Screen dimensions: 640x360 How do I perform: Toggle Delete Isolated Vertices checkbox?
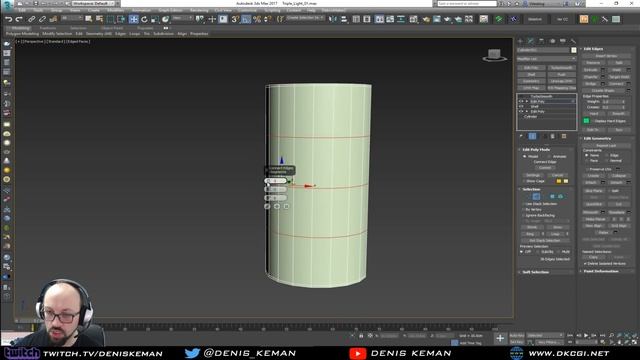585,264
